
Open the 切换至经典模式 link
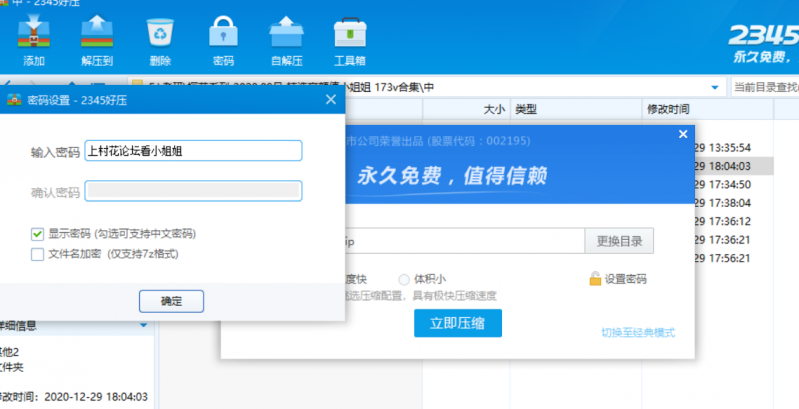point(638,333)
